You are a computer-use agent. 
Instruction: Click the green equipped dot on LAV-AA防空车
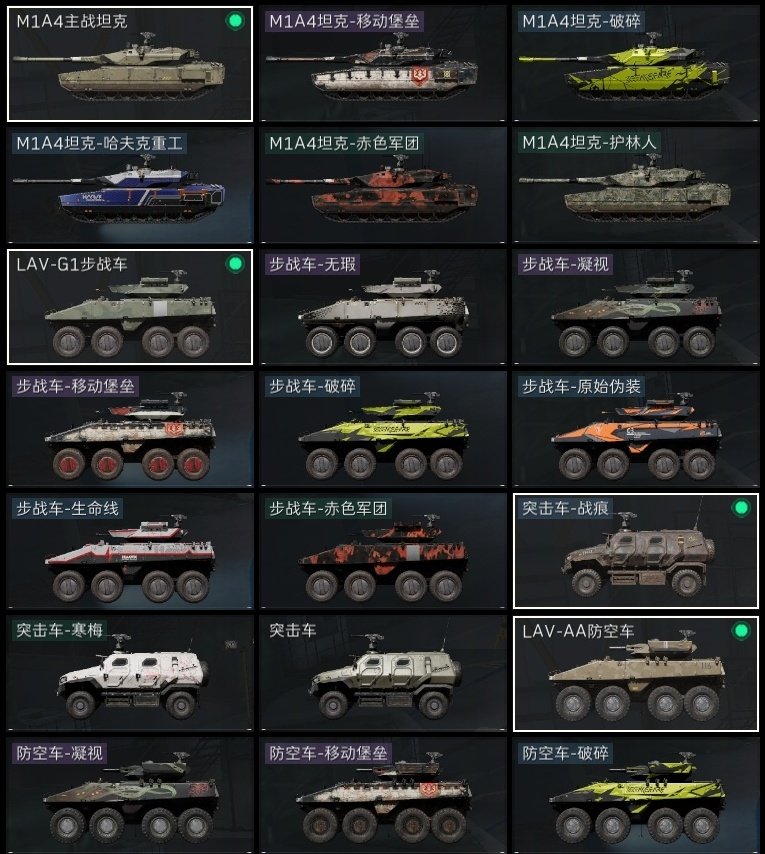[x=741, y=631]
